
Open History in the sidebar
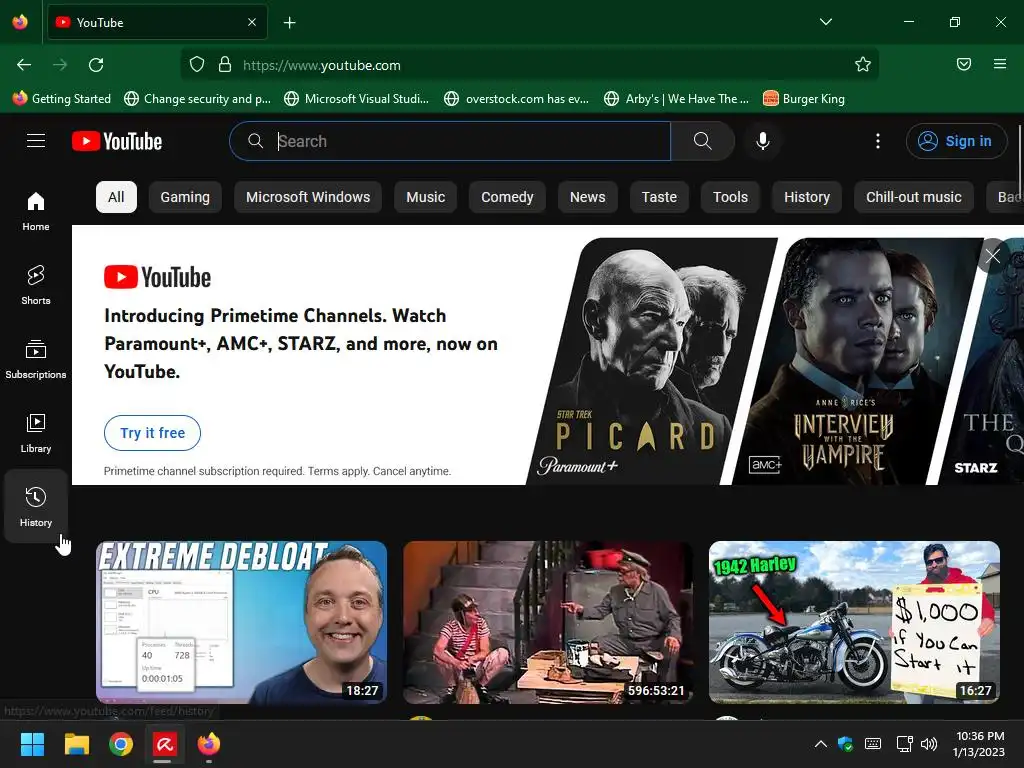click(36, 506)
